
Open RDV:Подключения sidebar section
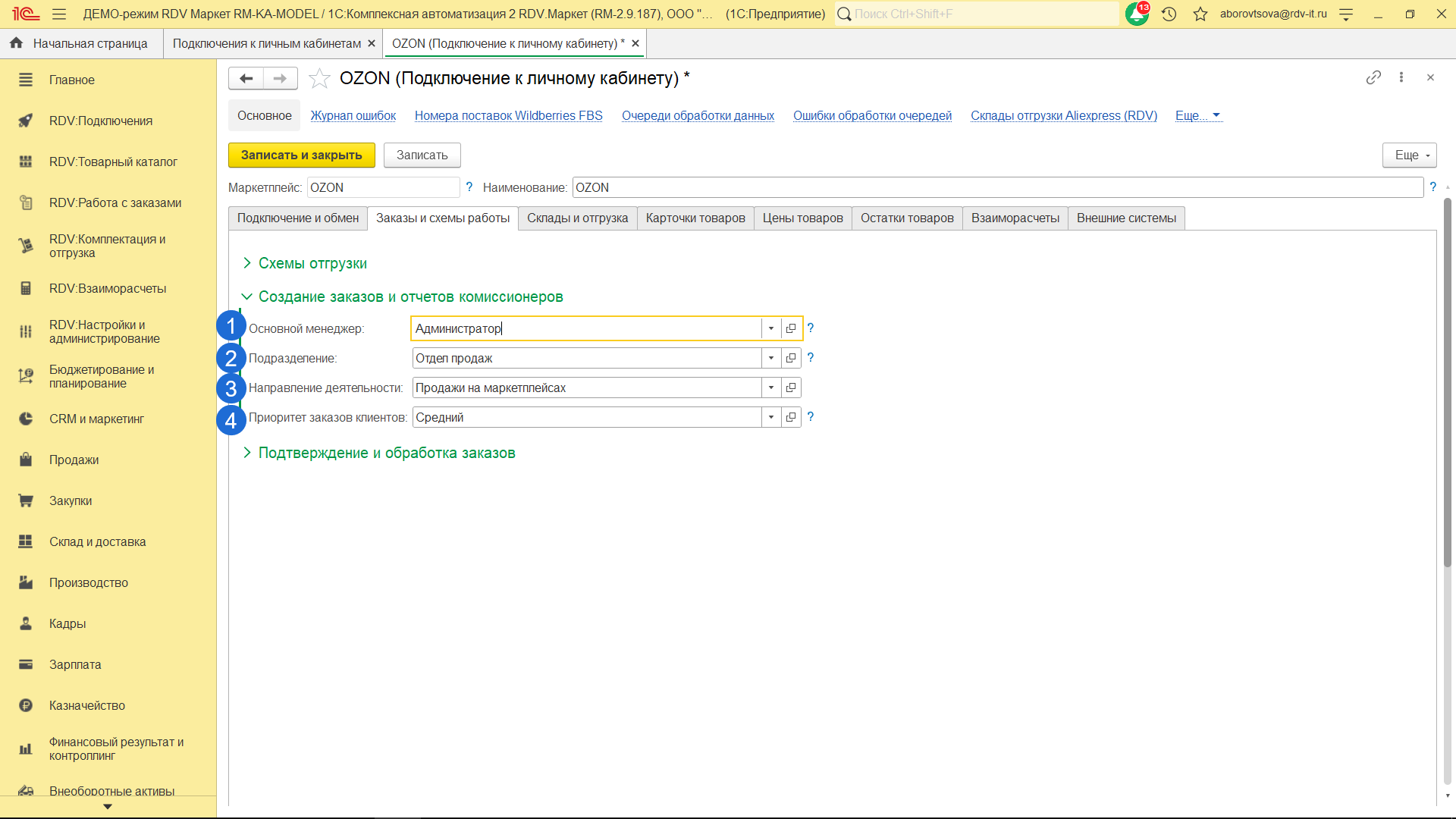(100, 121)
